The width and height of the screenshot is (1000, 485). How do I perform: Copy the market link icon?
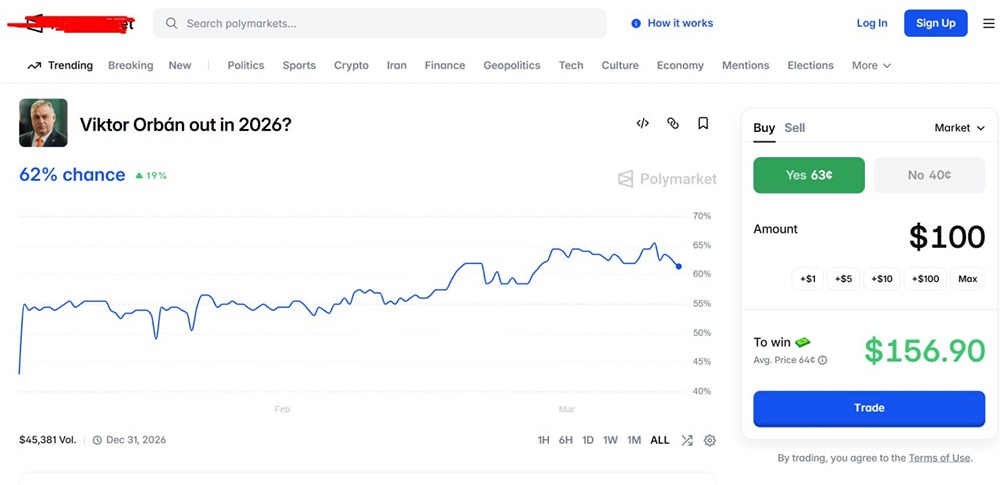pyautogui.click(x=673, y=124)
